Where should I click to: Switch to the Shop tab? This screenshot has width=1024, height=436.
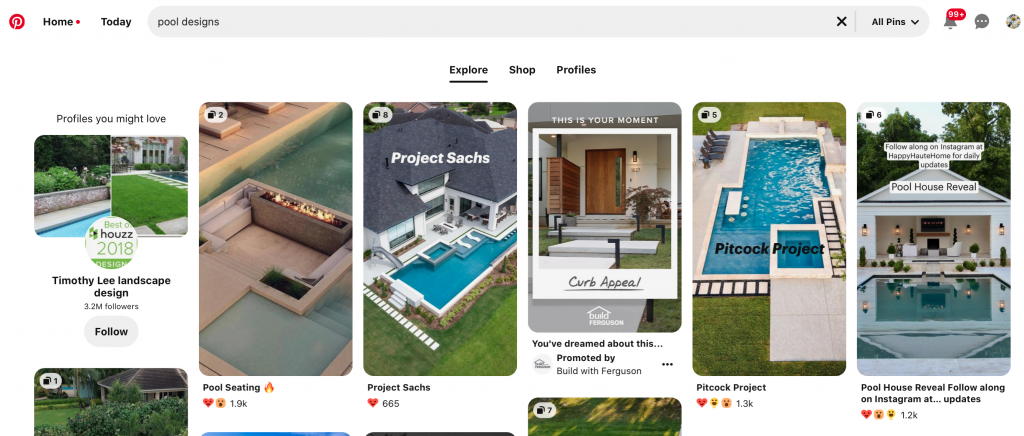(x=522, y=70)
